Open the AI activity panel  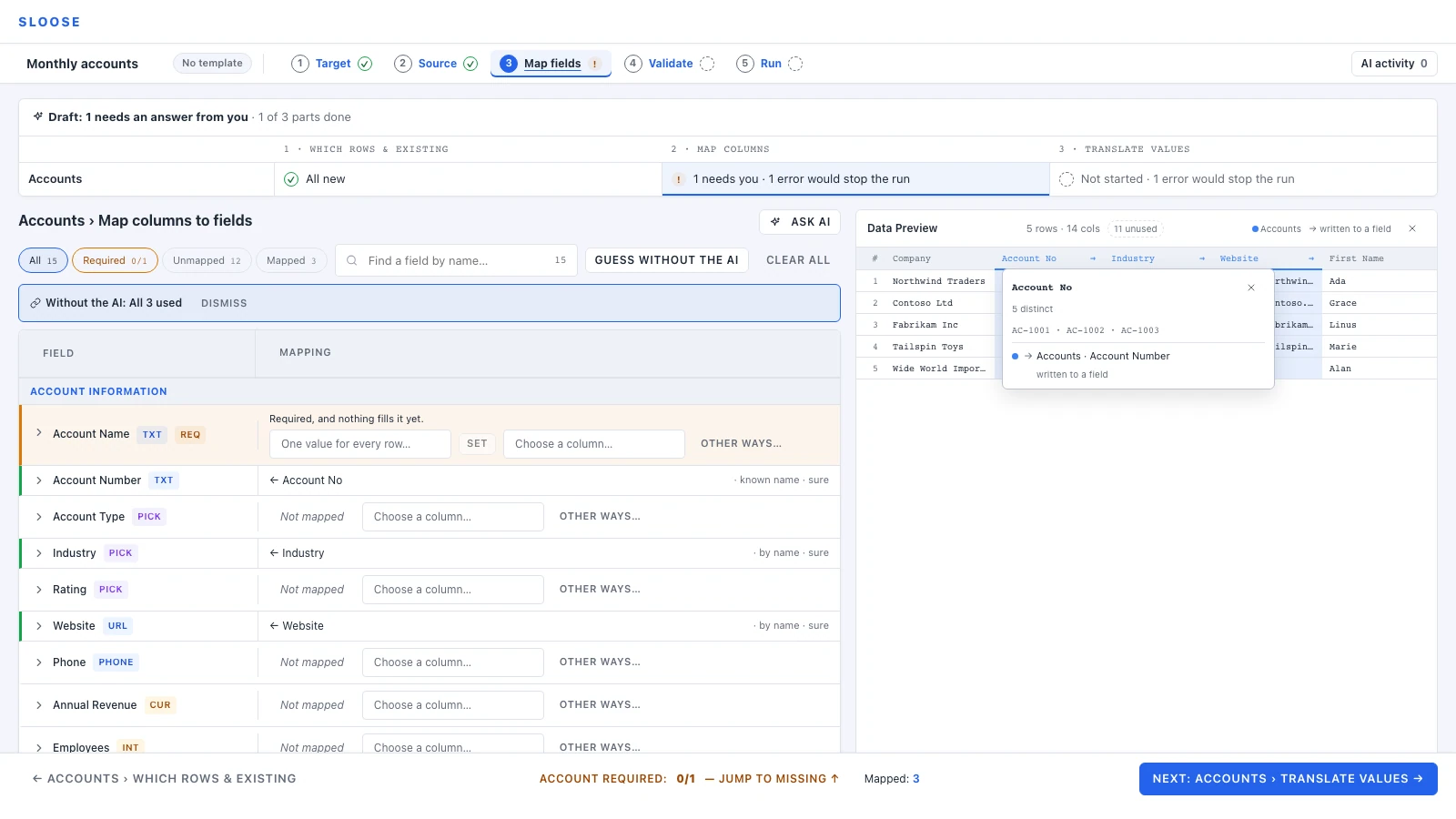click(1394, 64)
